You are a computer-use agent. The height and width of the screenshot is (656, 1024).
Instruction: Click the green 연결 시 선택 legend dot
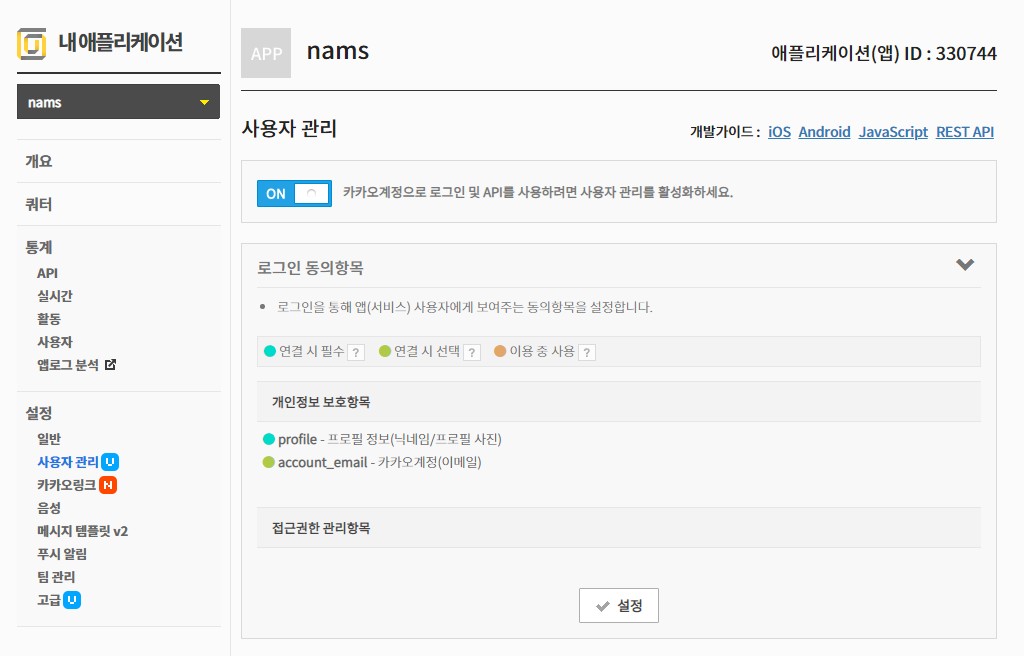tap(385, 351)
